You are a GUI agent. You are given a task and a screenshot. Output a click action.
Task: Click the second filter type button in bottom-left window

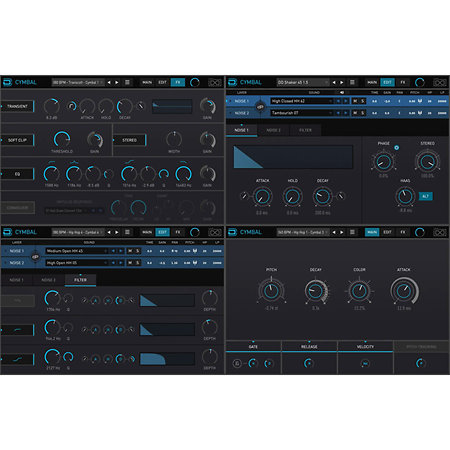tap(18, 330)
